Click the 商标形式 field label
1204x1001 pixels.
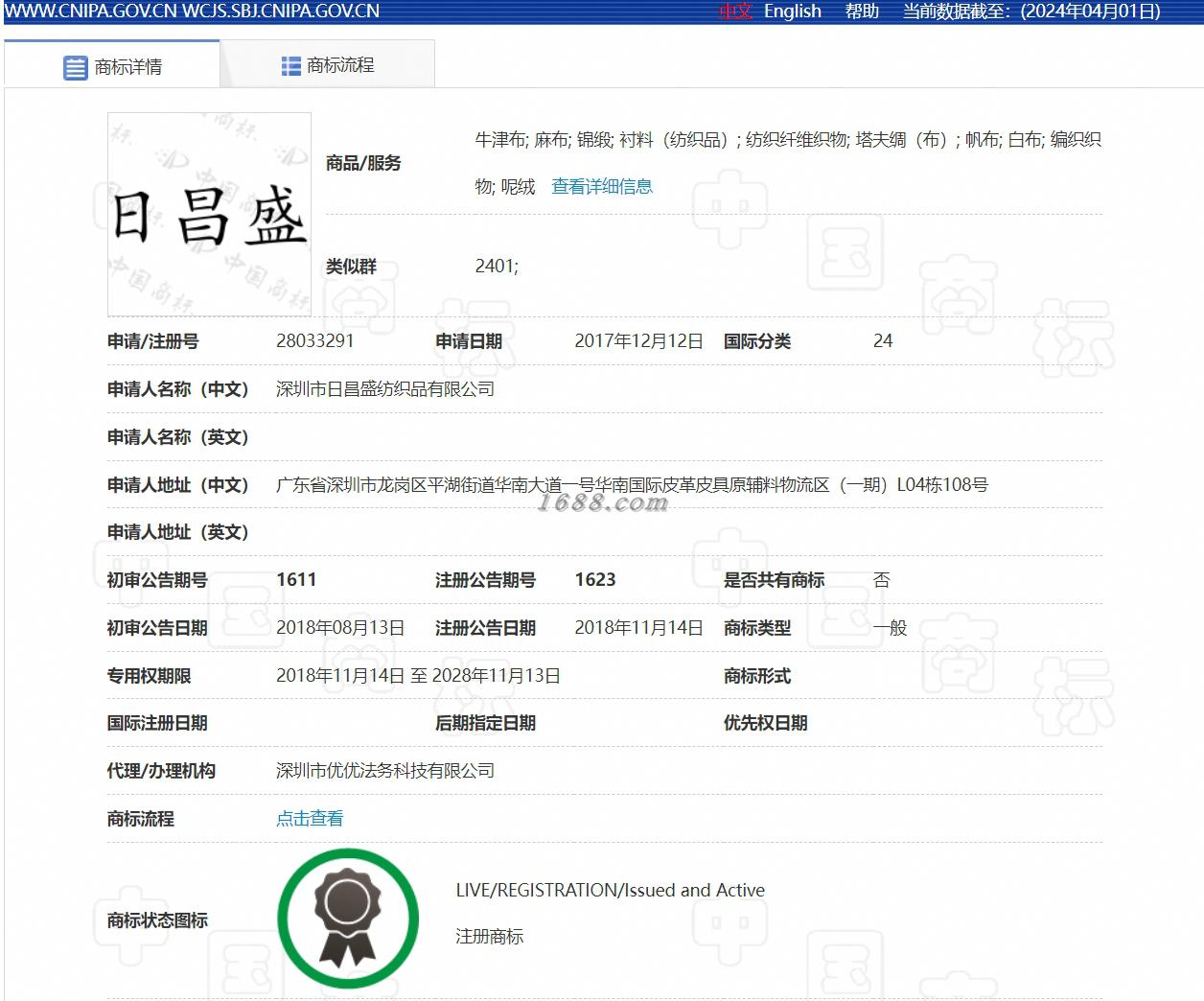[x=757, y=675]
